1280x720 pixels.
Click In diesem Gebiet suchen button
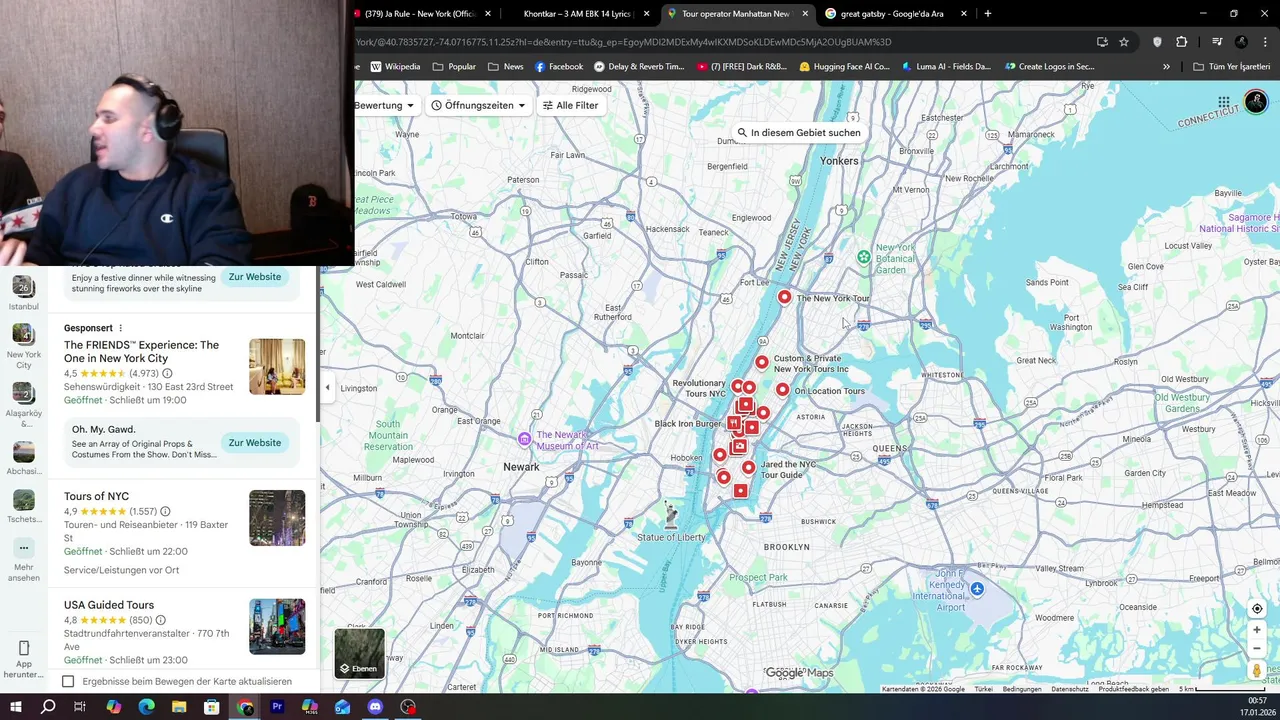pos(798,133)
